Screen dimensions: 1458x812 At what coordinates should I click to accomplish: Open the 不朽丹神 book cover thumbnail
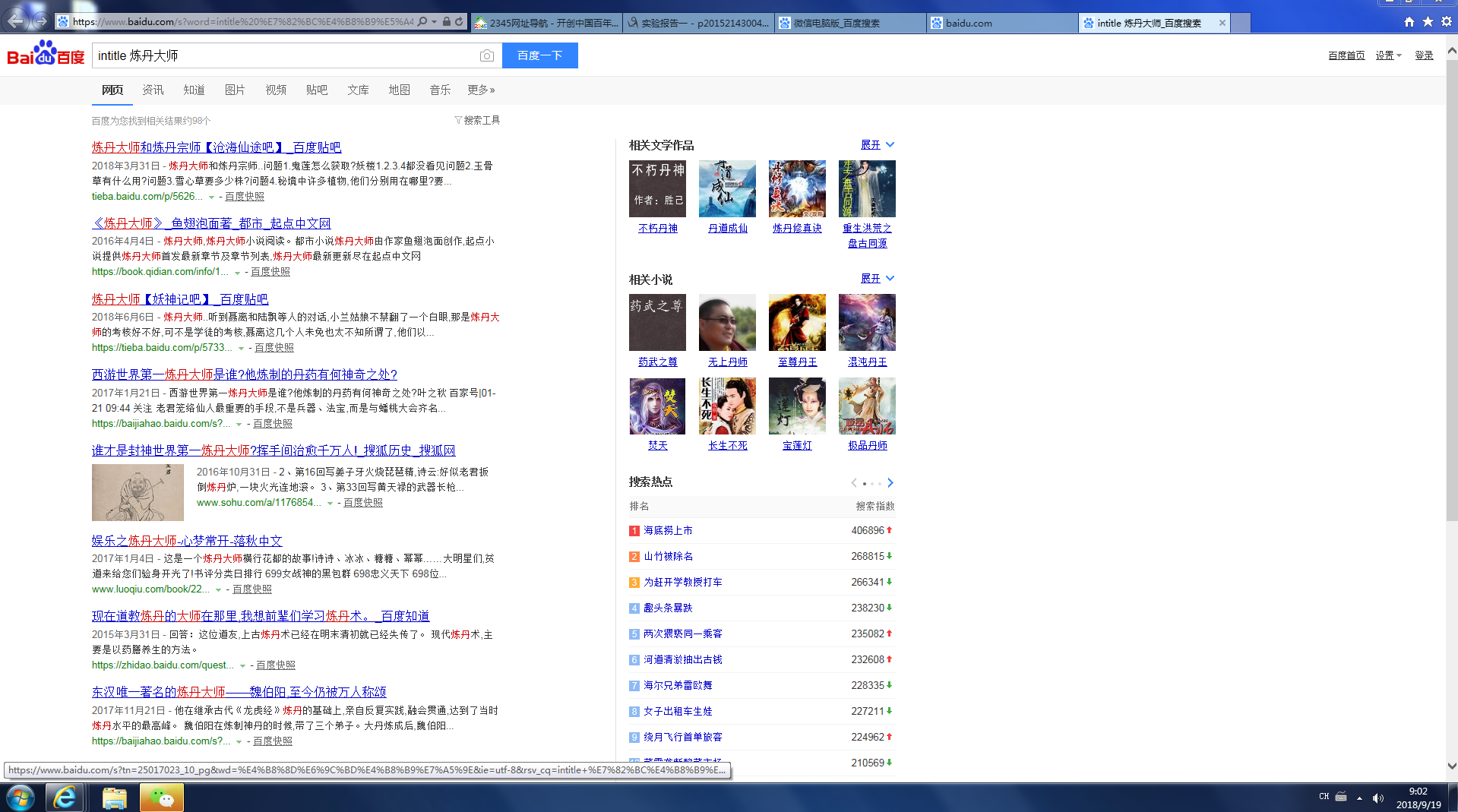[x=657, y=188]
